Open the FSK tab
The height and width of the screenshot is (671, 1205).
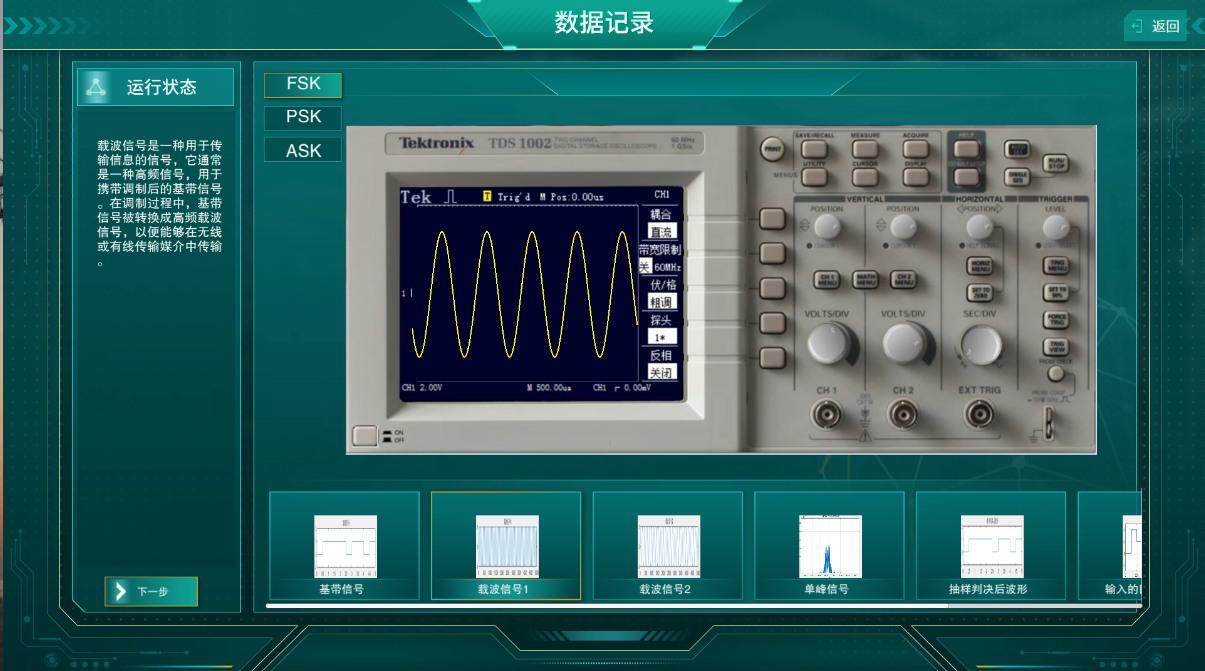[x=303, y=84]
